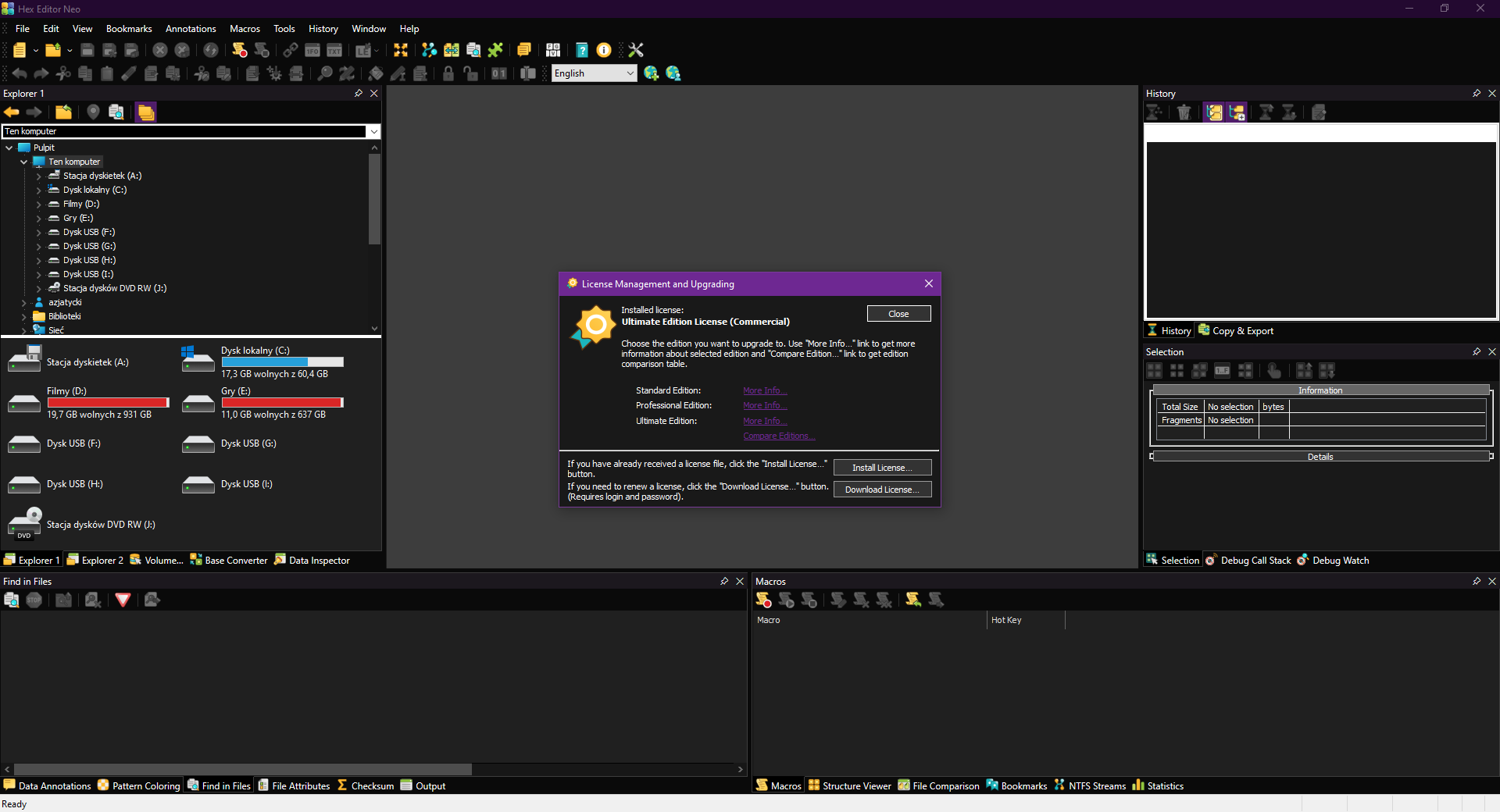Click the Open file folder icon in the toolbar
This screenshot has height=812, width=1500.
click(53, 50)
